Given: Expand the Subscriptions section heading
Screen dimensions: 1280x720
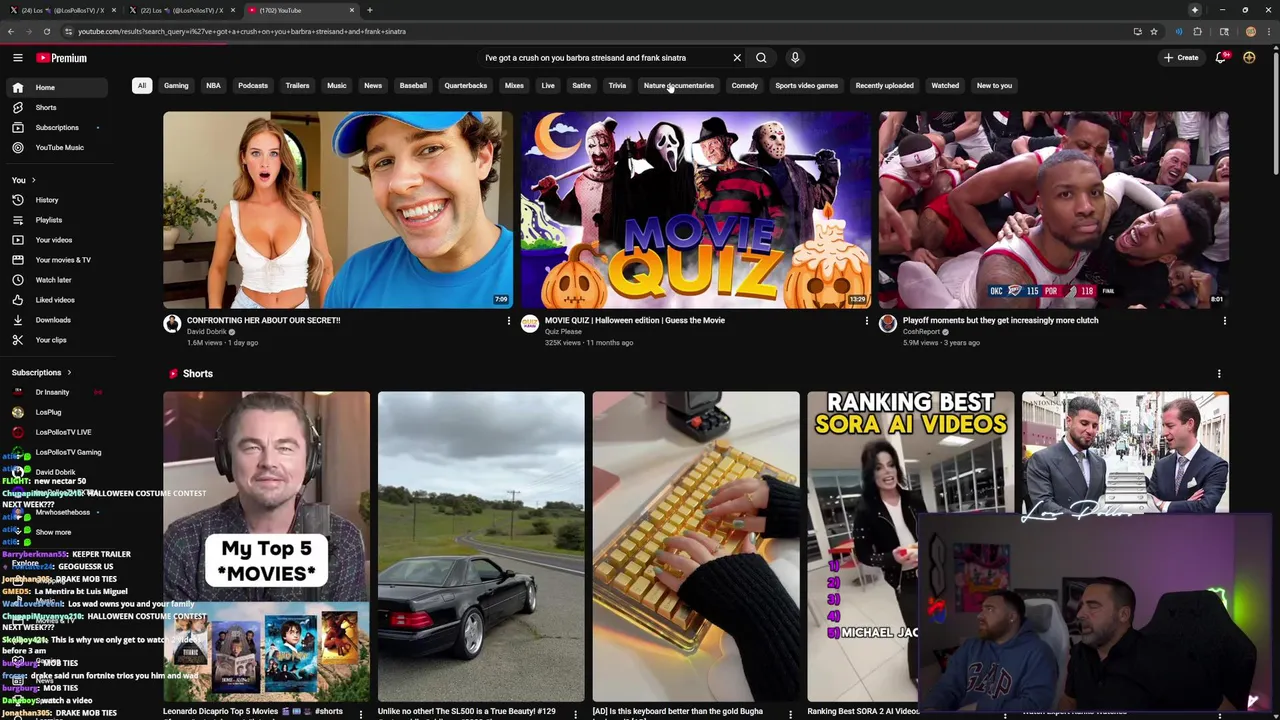Looking at the screenshot, I should coord(42,372).
